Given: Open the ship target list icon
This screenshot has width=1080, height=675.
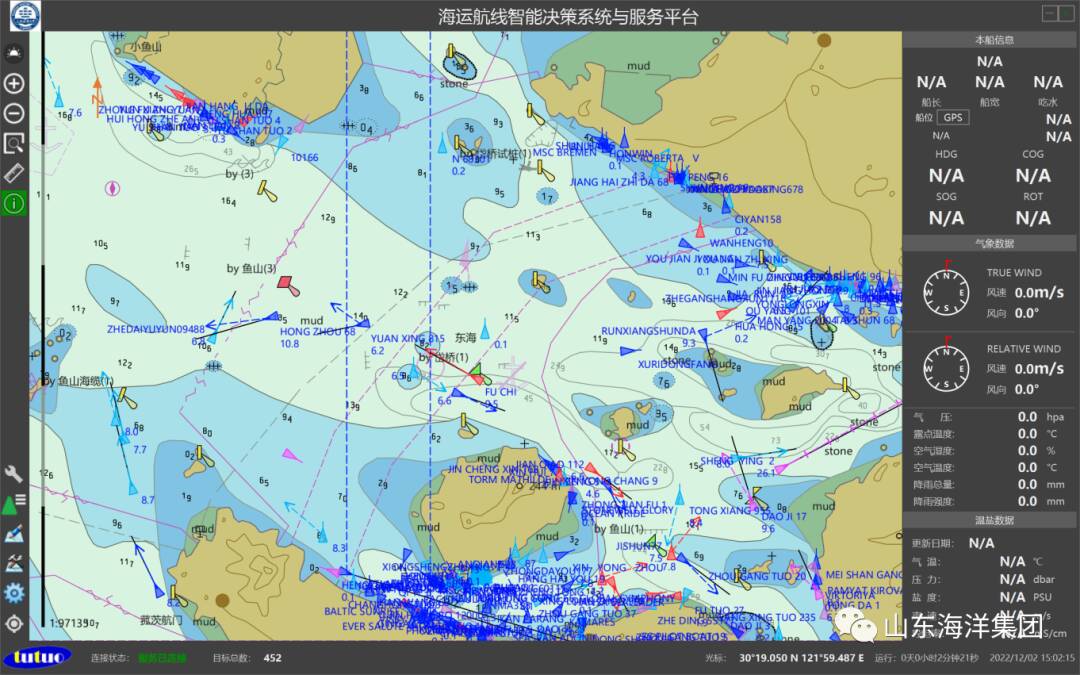Looking at the screenshot, I should tap(14, 502).
